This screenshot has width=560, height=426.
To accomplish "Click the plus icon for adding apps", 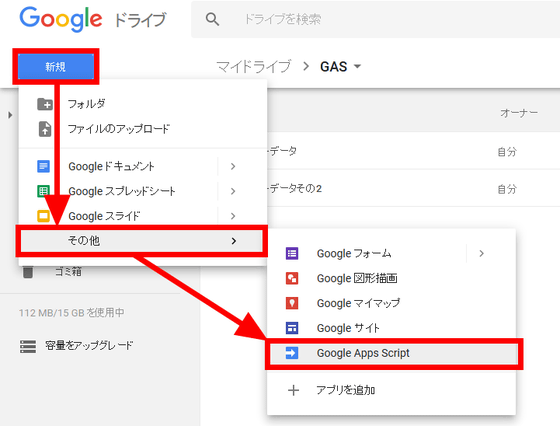I will coord(294,390).
